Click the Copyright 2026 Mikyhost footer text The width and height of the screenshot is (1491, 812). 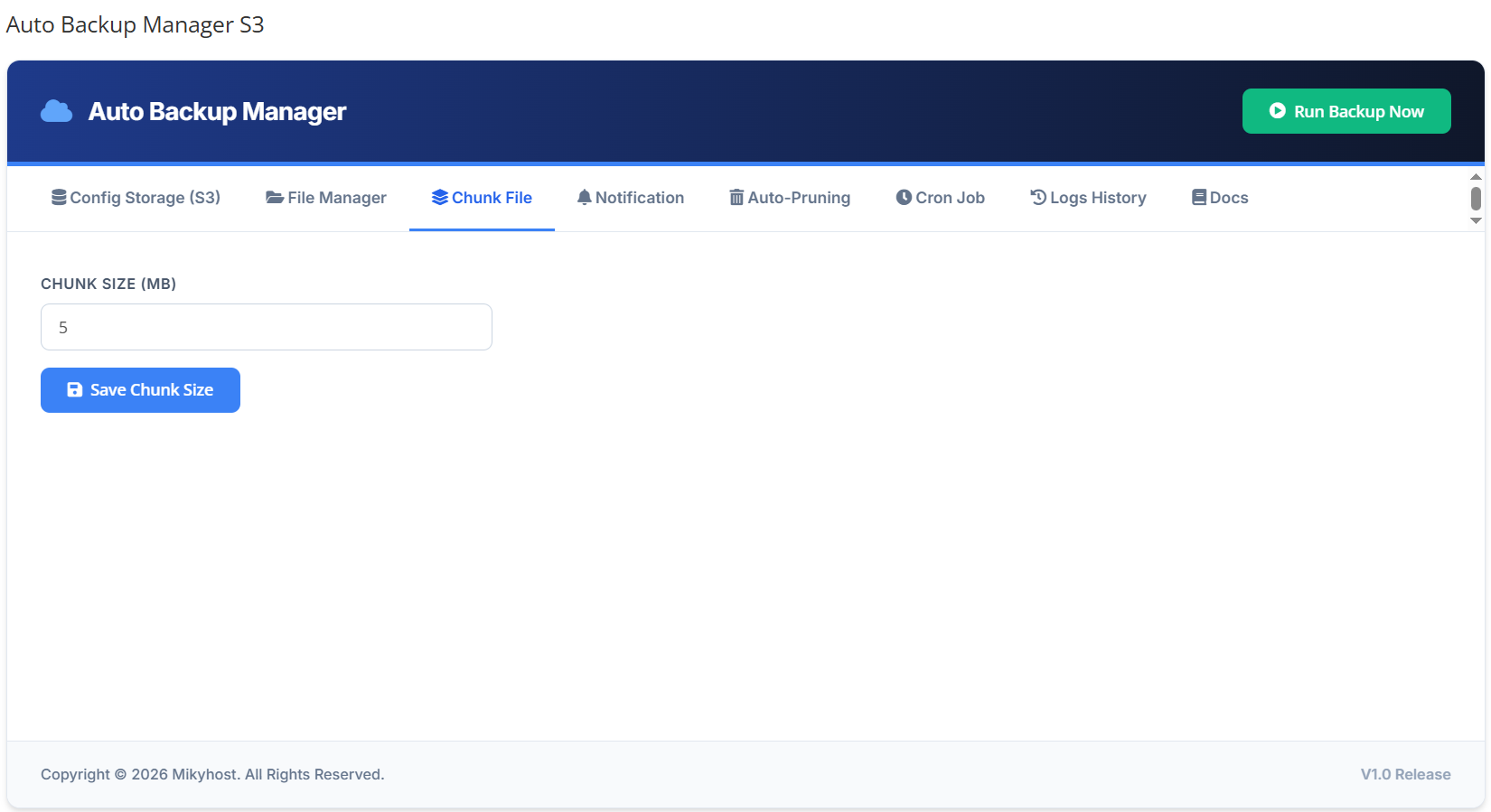212,774
